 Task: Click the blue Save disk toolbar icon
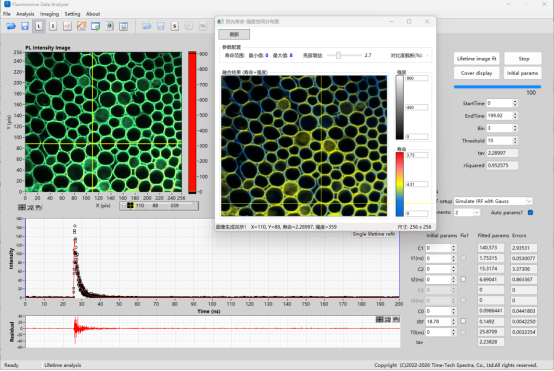[25, 26]
